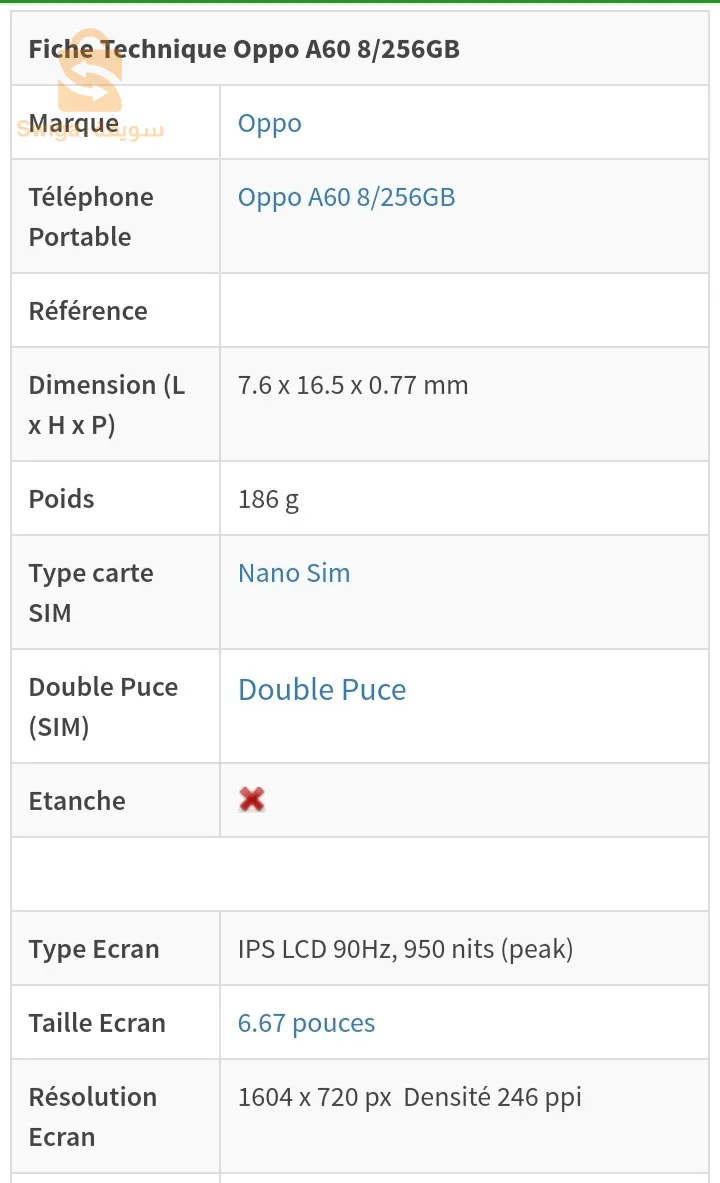Select the Taille Ecran row label

pyautogui.click(x=97, y=1023)
